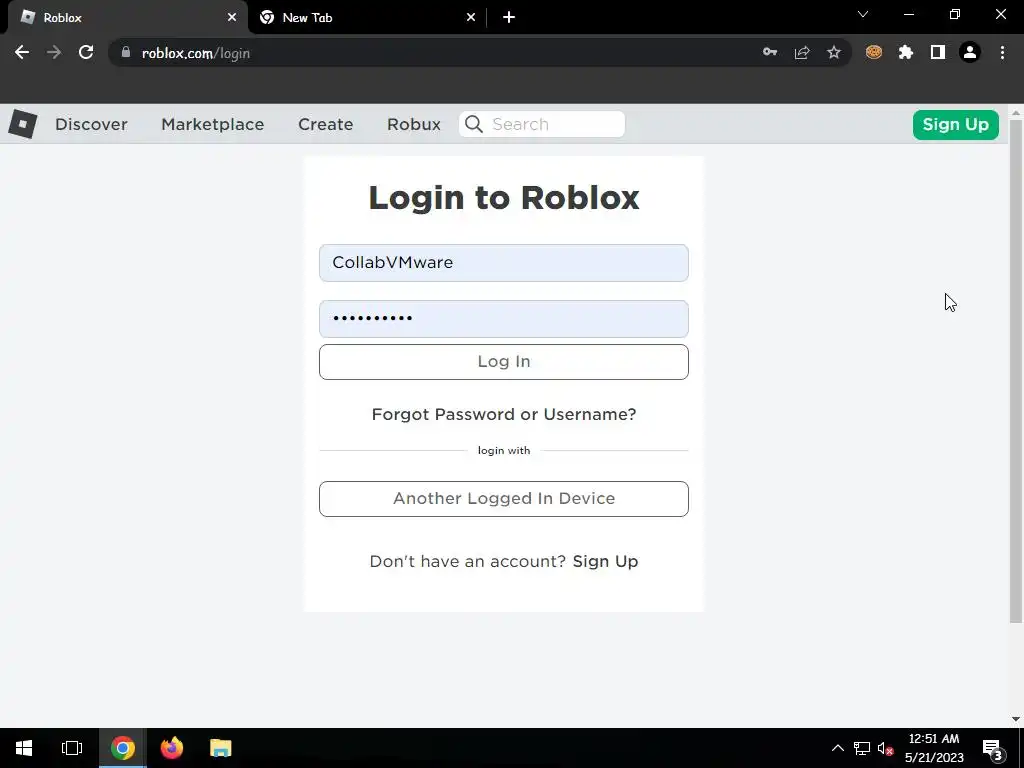Open the Marketplace menu item

(213, 124)
